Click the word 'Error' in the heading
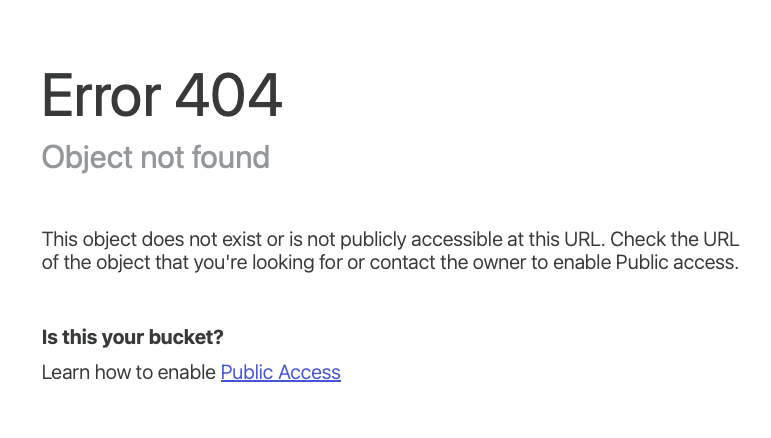Screen dimensions: 771x438 tap(101, 96)
